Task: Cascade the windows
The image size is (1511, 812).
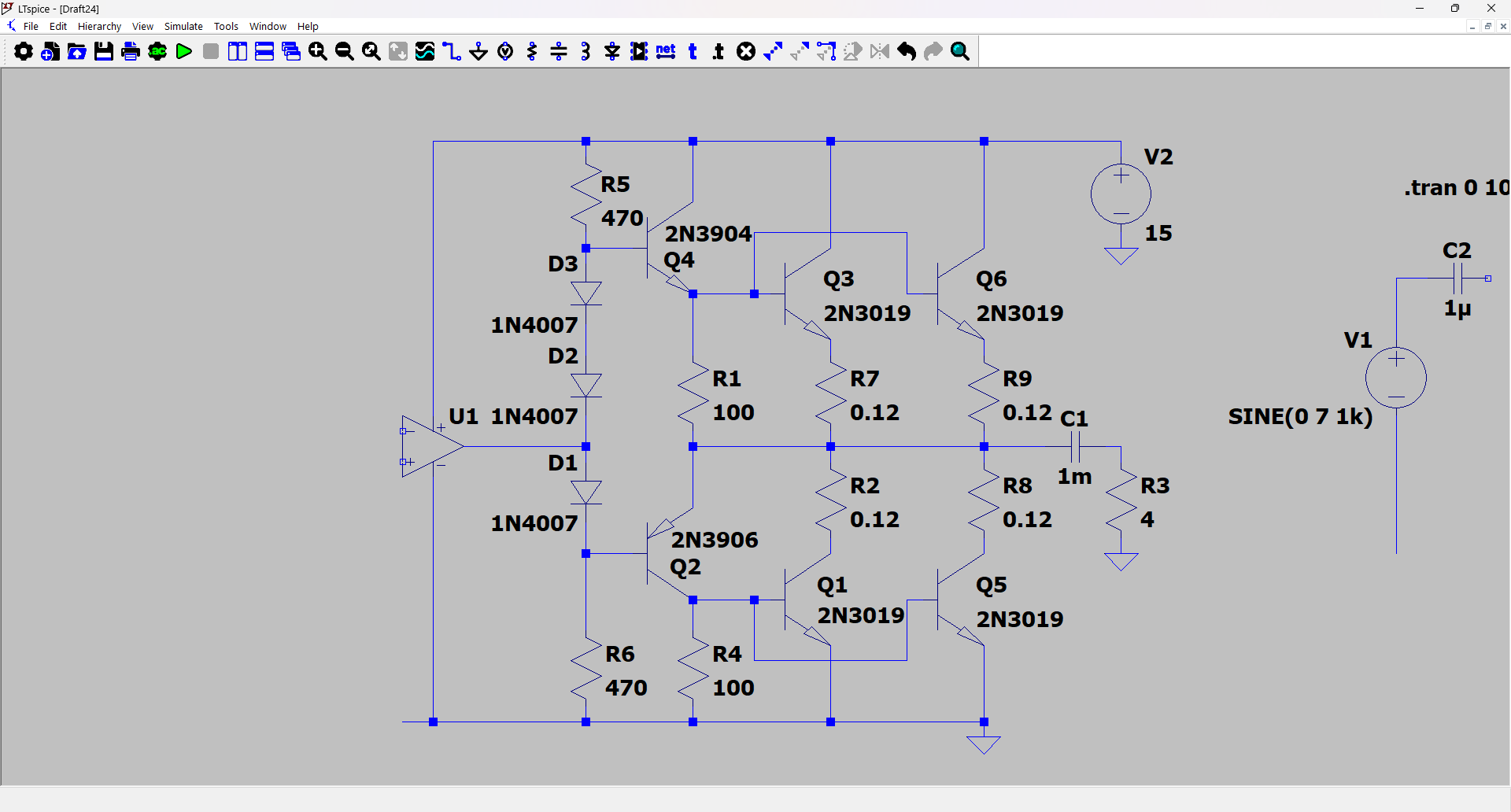Action: (x=291, y=52)
